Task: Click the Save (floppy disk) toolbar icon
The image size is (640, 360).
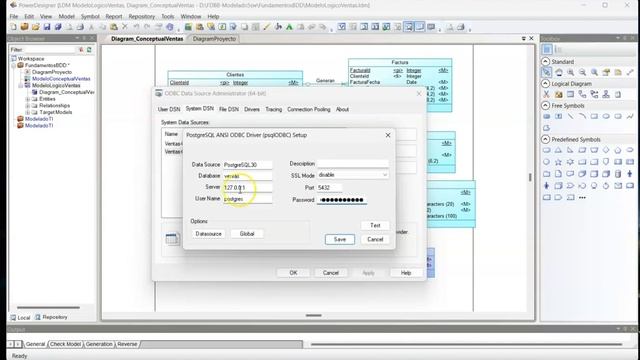Action: (x=47, y=27)
